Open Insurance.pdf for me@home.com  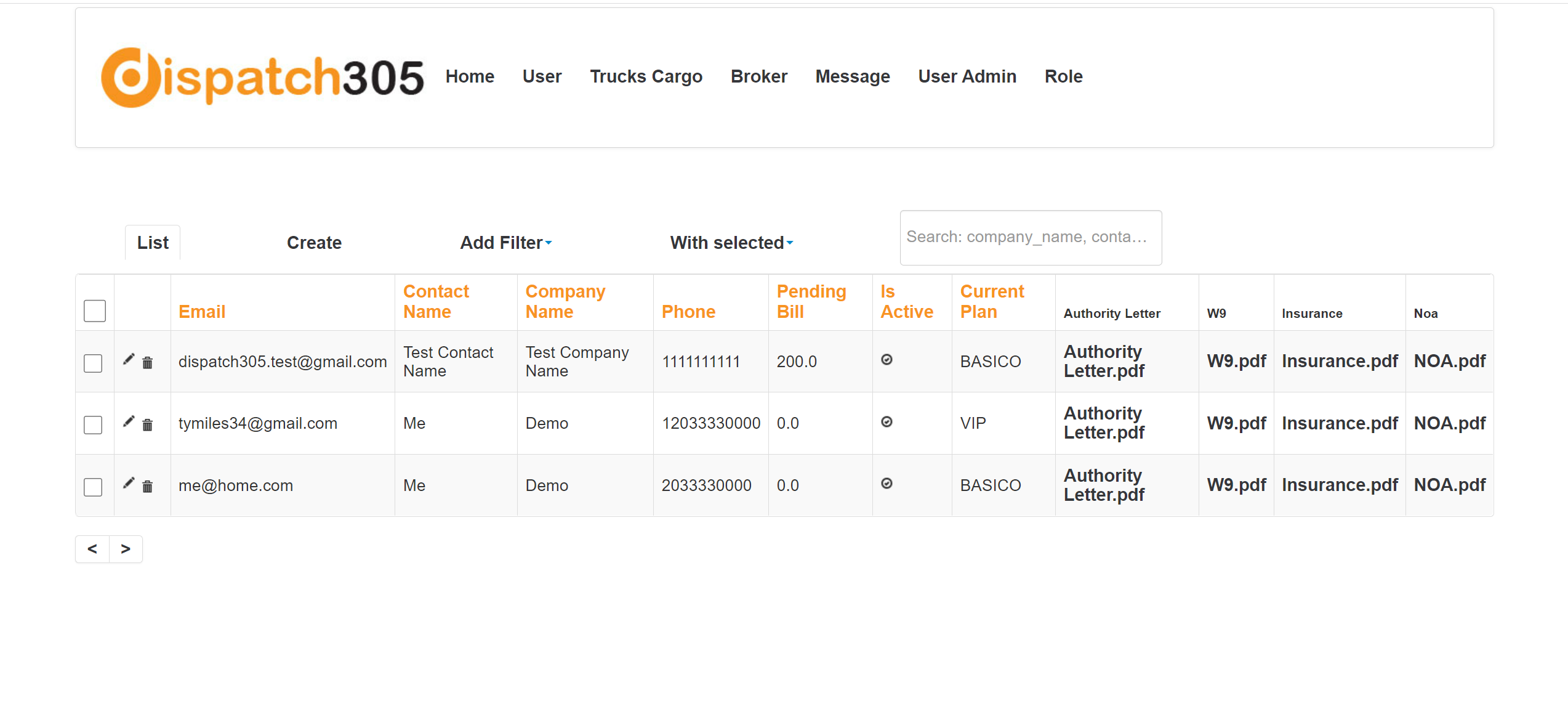(x=1340, y=485)
